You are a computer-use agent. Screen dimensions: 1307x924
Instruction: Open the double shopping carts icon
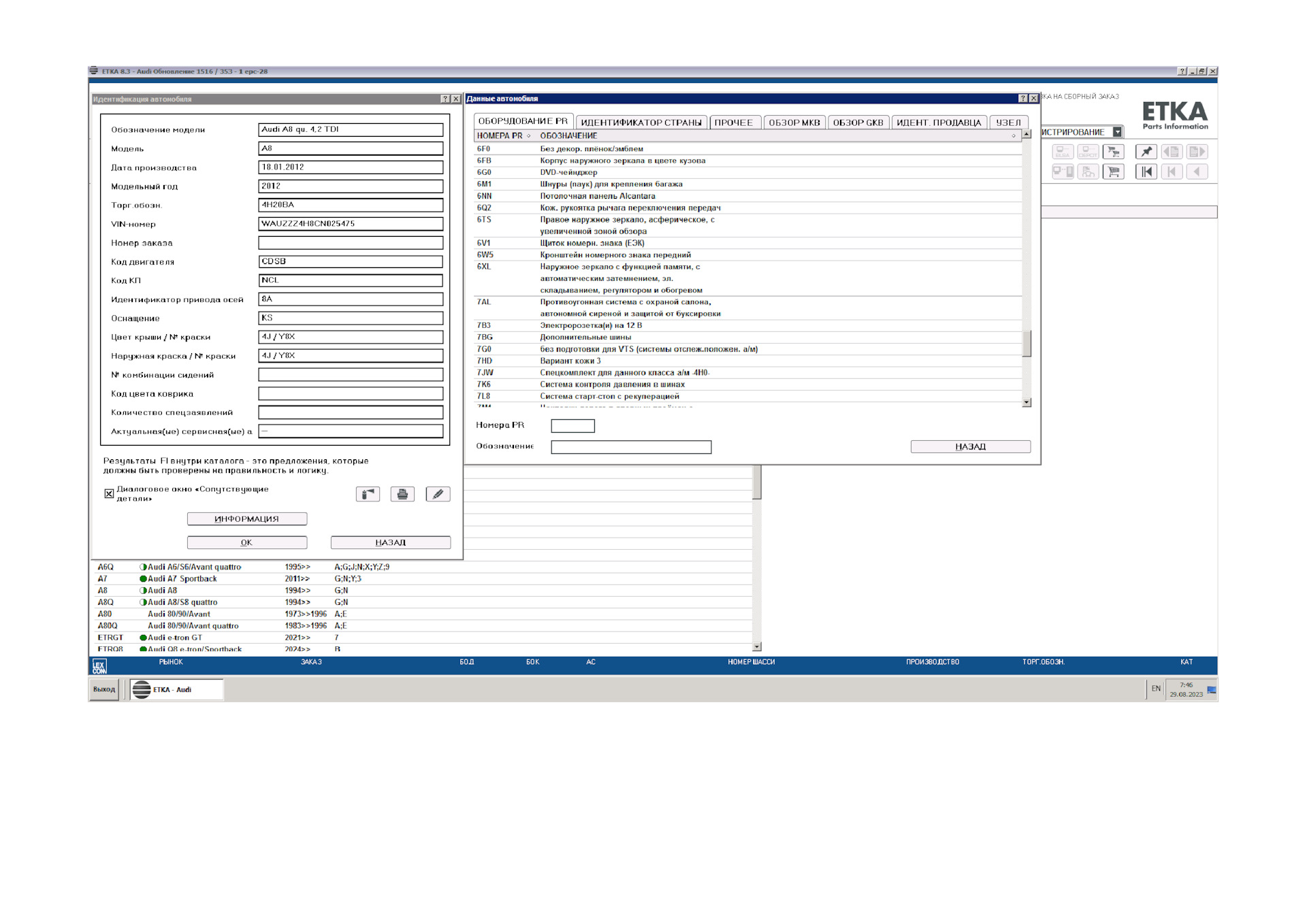(x=1114, y=152)
